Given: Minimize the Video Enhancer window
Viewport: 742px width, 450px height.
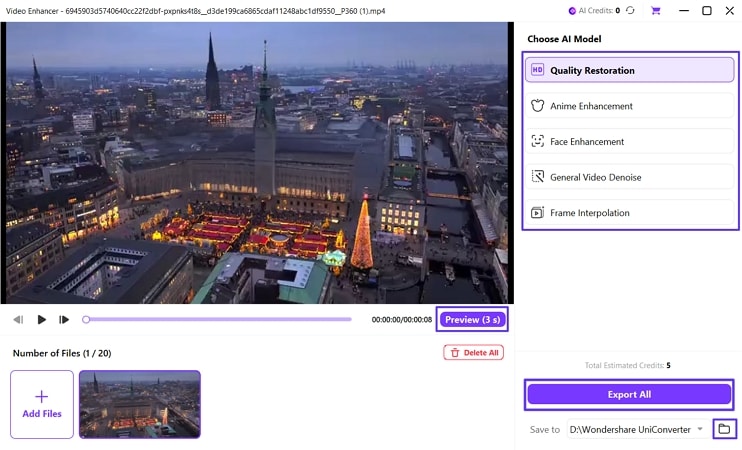Looking at the screenshot, I should pos(684,10).
